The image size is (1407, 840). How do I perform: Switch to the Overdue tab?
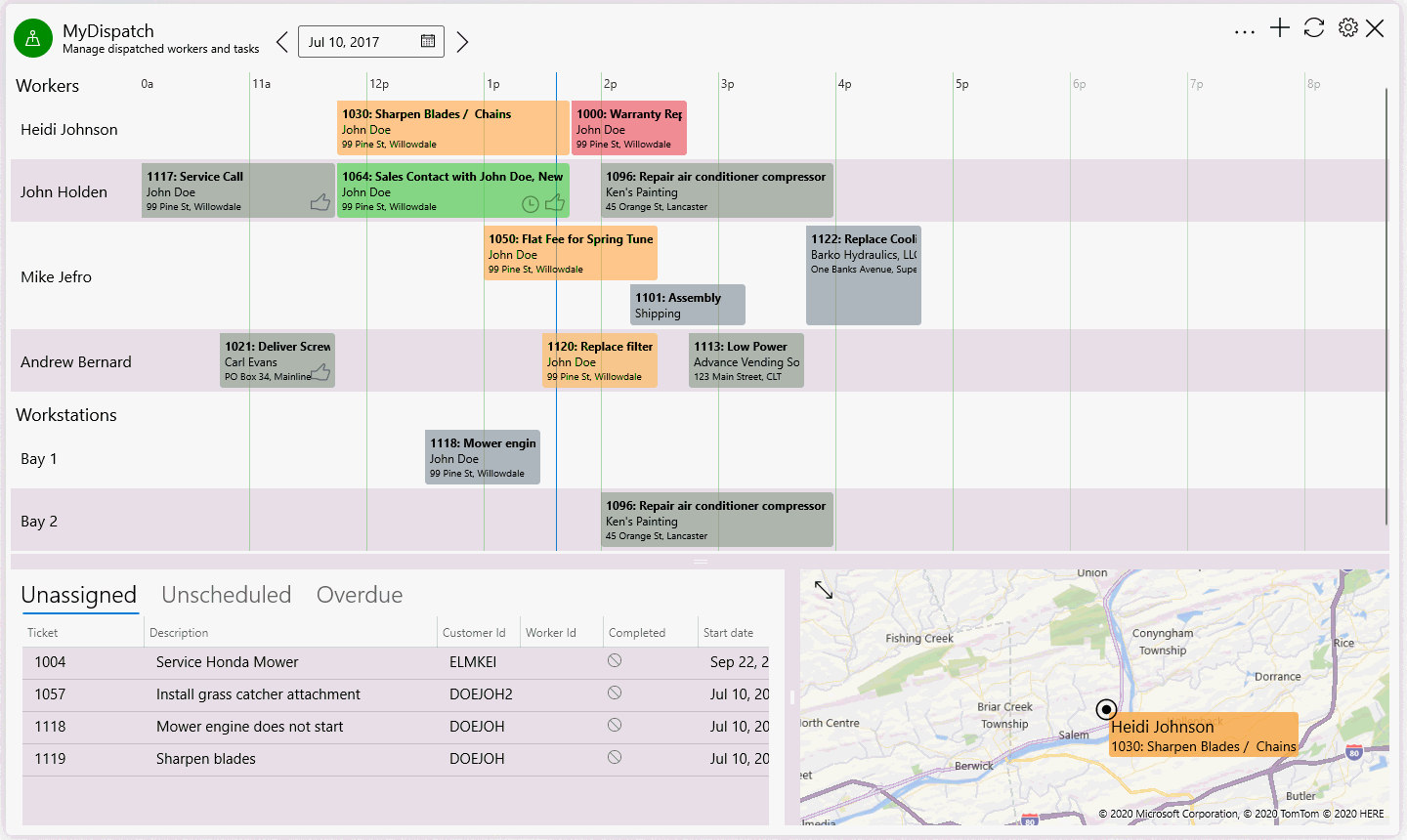tap(360, 595)
